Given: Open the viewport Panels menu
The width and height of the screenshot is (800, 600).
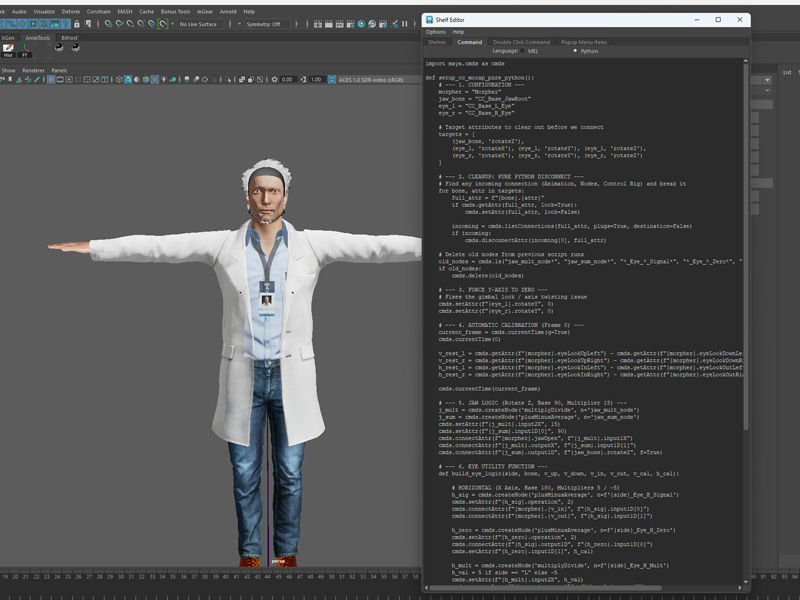Looking at the screenshot, I should (x=59, y=70).
